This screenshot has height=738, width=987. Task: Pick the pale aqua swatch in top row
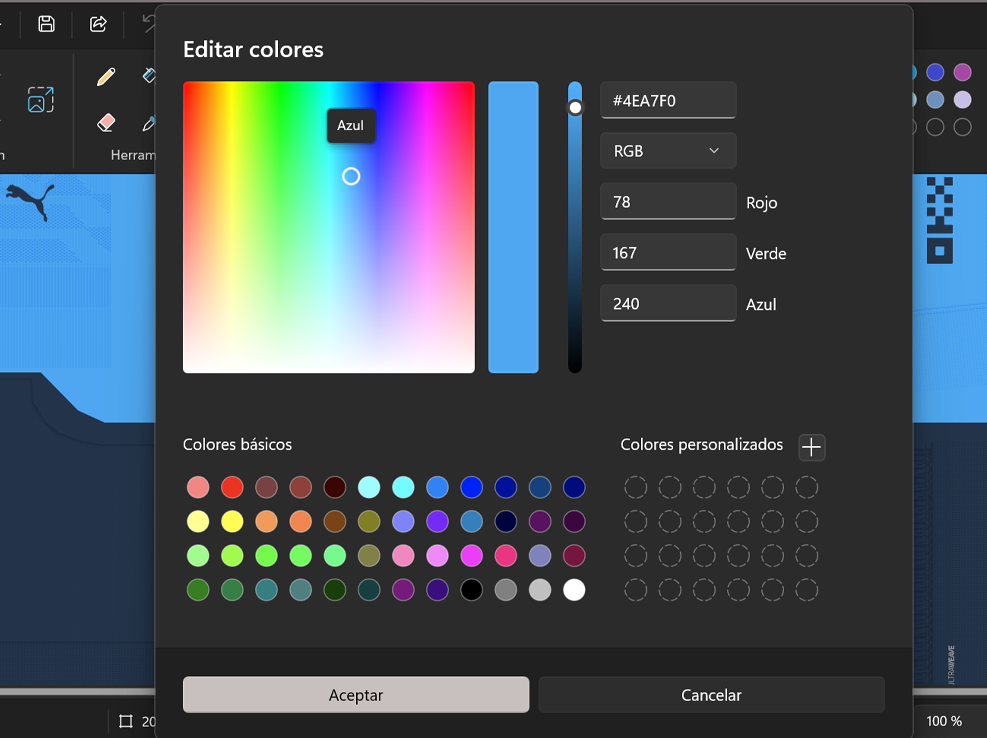pos(369,487)
